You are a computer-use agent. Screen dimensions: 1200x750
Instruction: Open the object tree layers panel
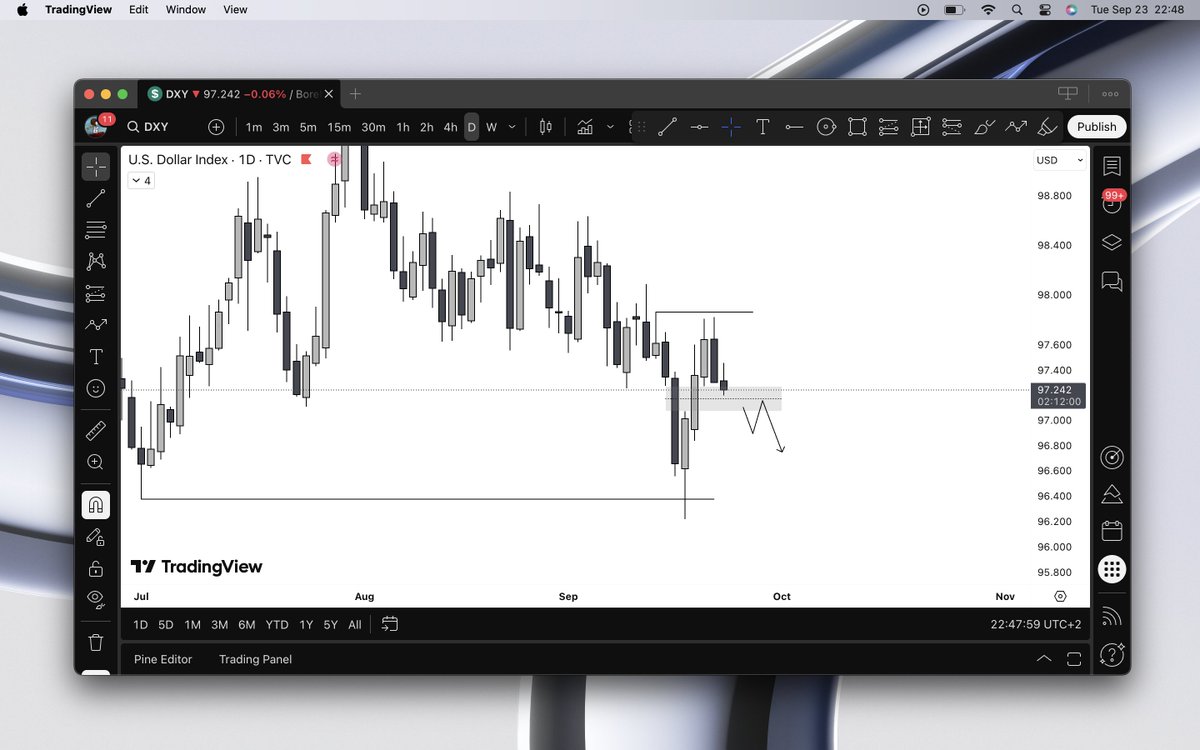[x=1112, y=243]
